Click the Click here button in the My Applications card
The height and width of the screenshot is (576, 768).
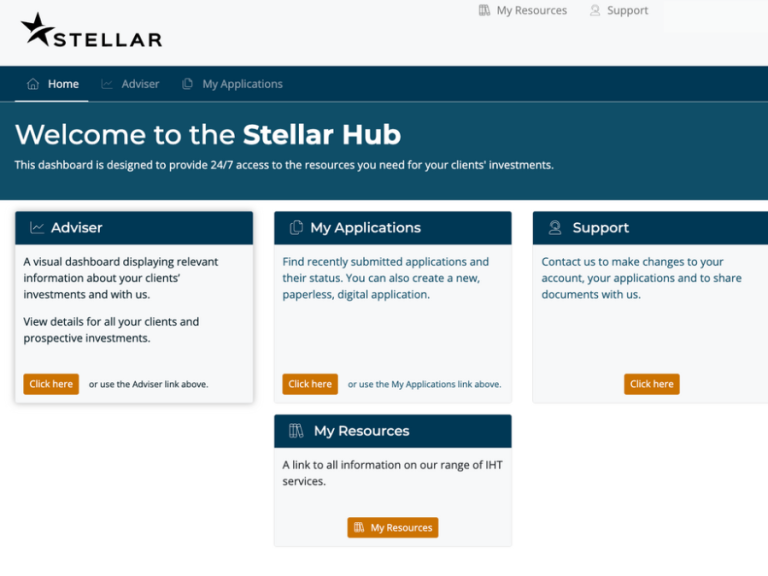coord(310,384)
